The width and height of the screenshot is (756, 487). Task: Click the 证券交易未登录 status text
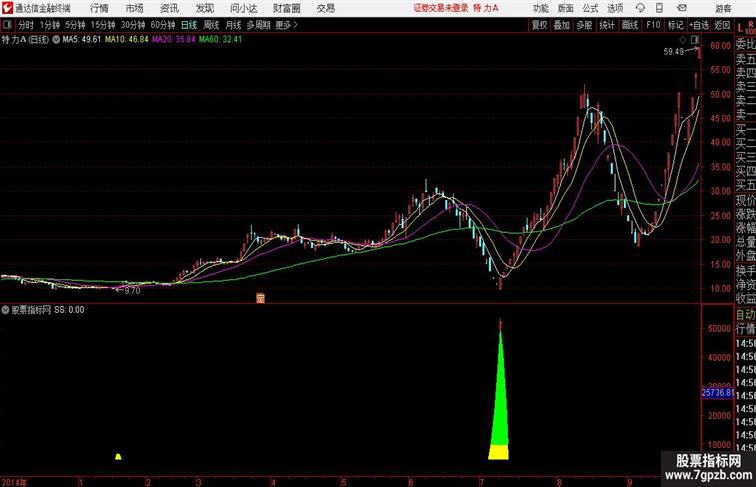point(441,8)
